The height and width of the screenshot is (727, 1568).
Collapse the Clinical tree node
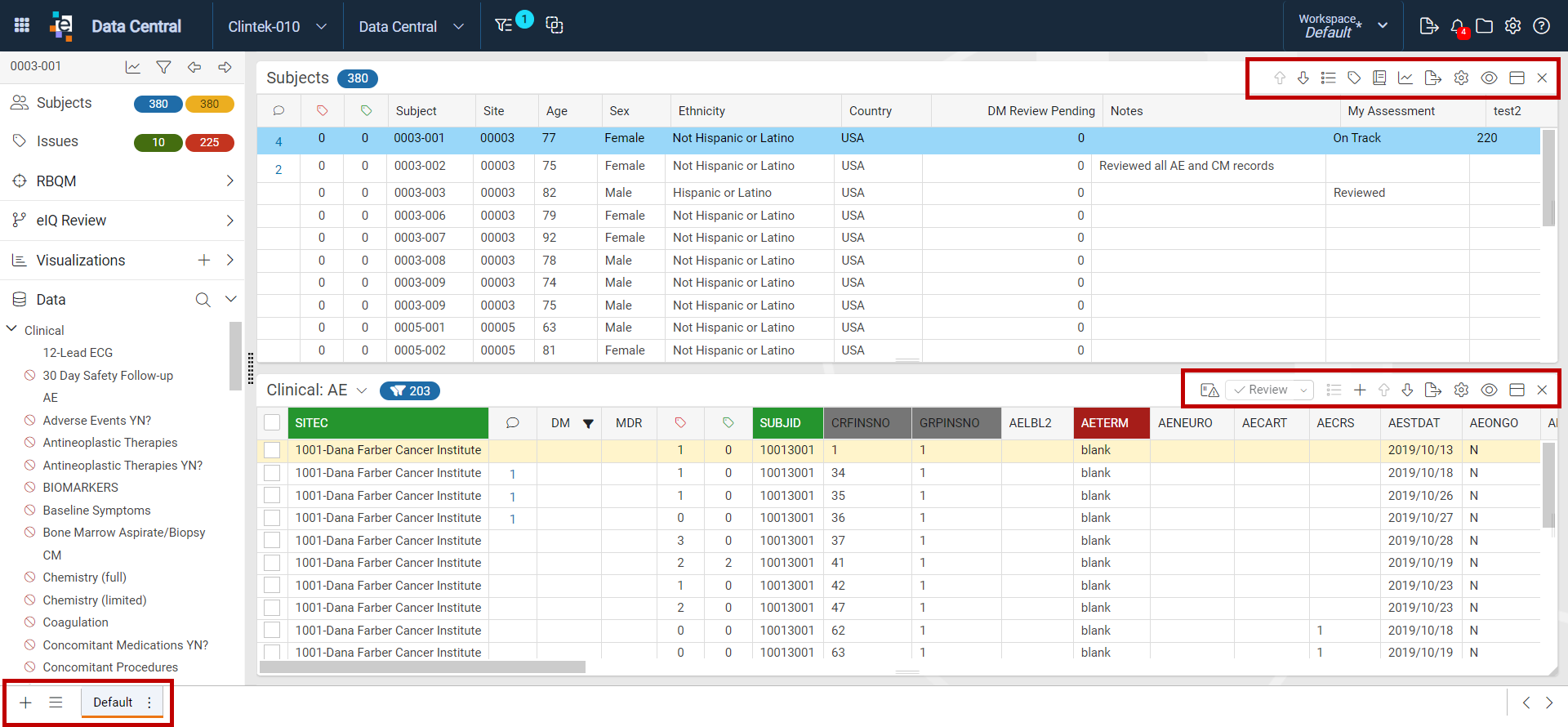point(12,329)
